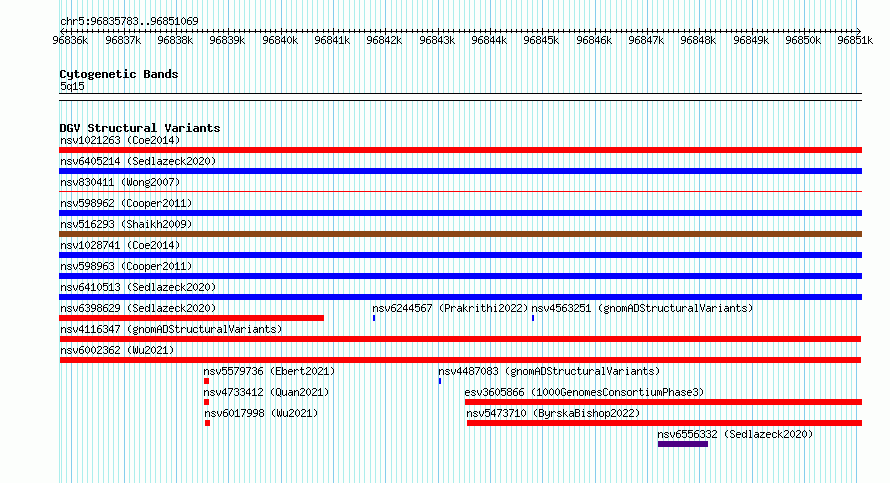
Task: Click the small blue nsv4563251 marker
Action: (533, 318)
